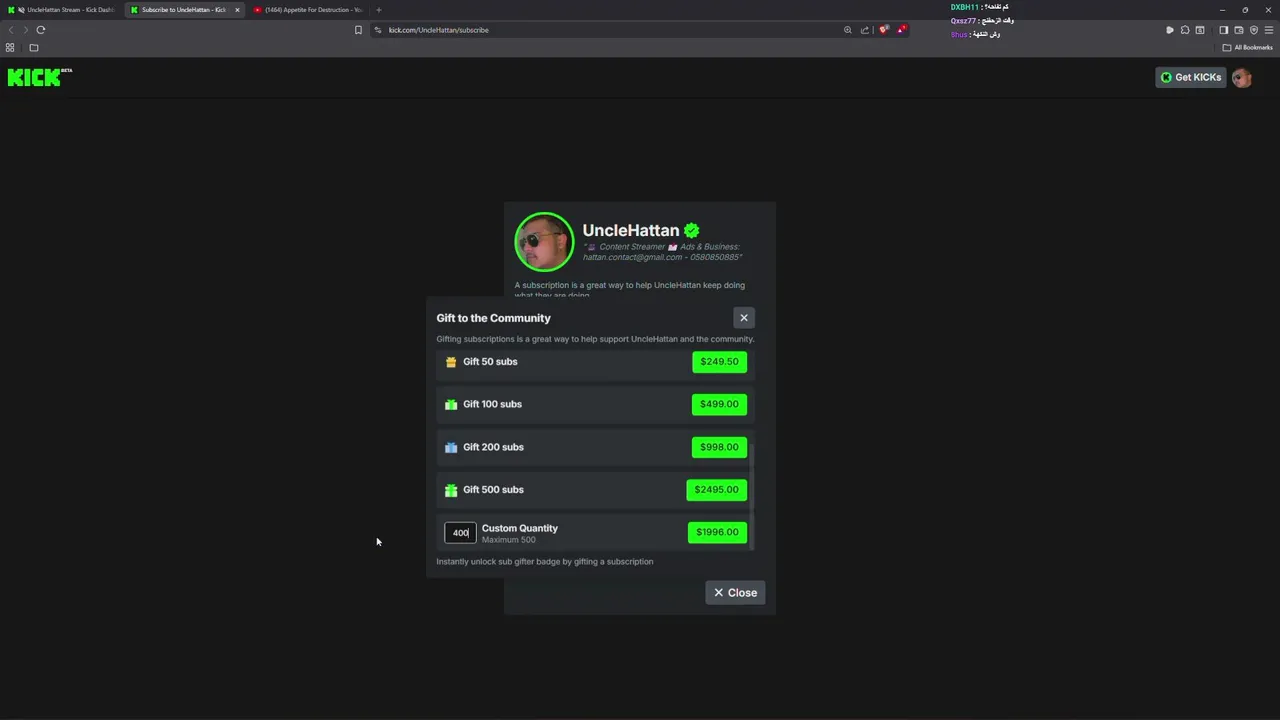Viewport: 1280px width, 720px height.
Task: Click the Gift 50 subs gift icon
Action: (x=451, y=362)
